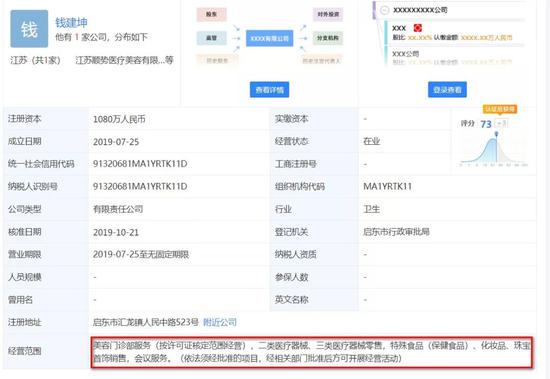Click the score value 73
Image resolution: width=550 pixels, height=379 pixels.
click(x=486, y=124)
